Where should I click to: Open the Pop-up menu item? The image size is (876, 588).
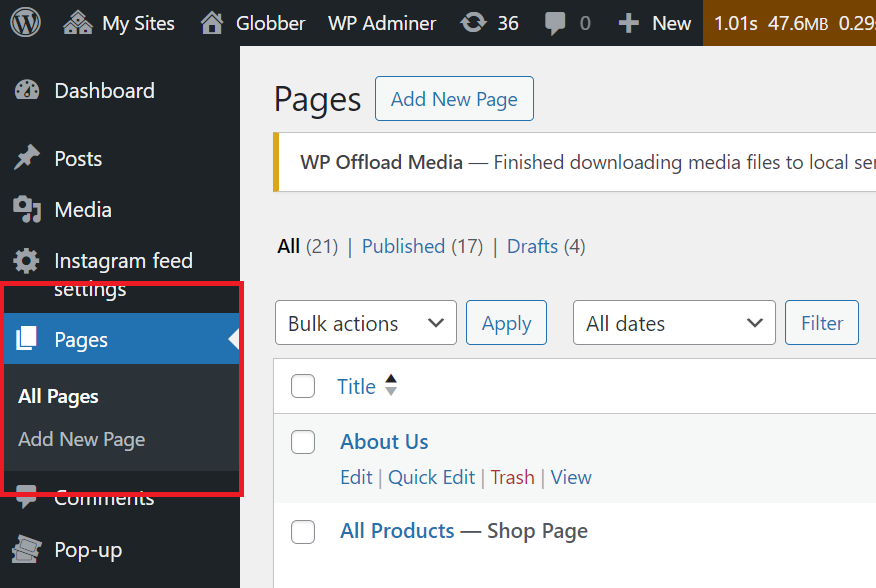tap(88, 550)
